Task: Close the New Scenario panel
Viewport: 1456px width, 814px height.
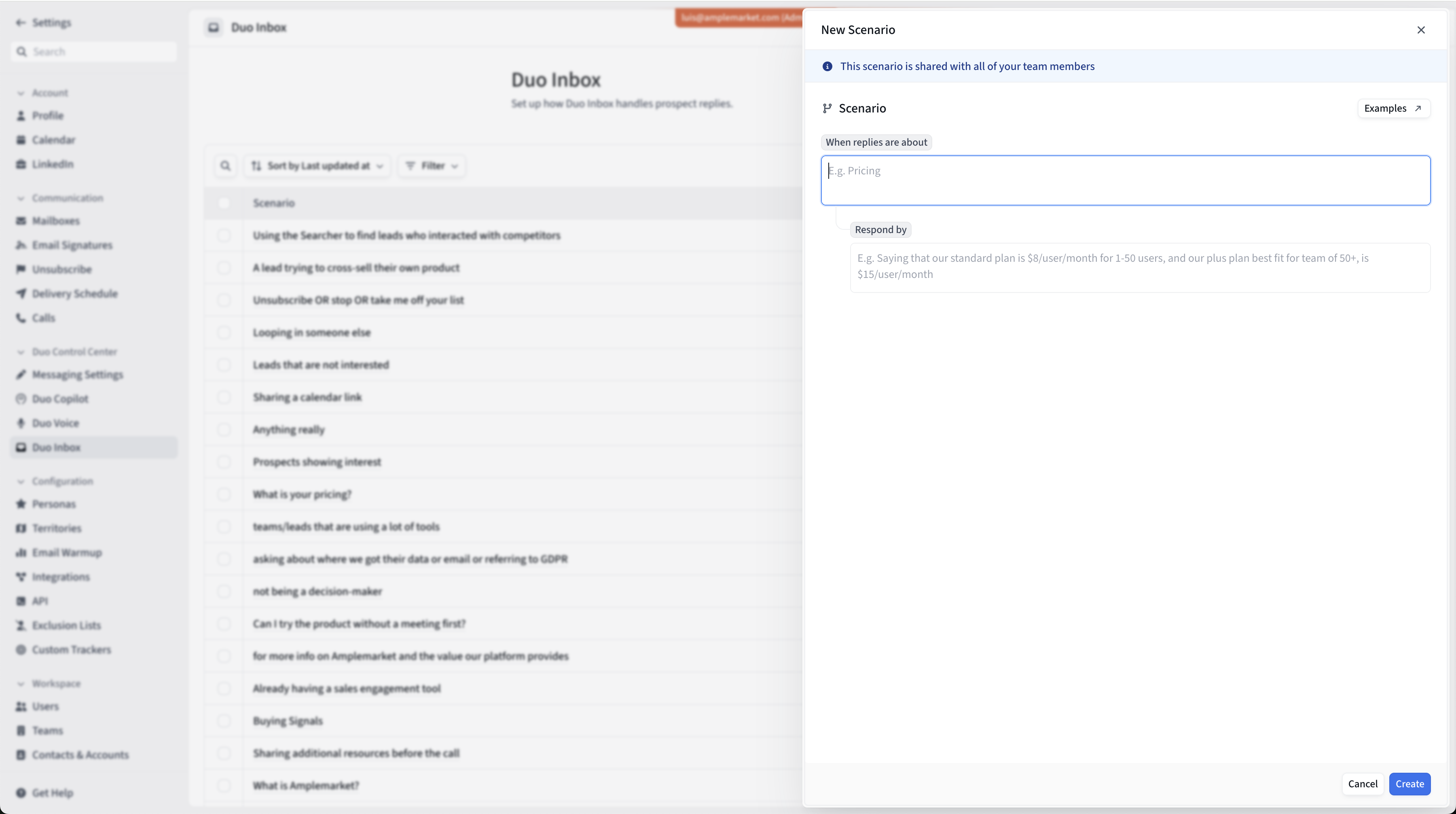Action: tap(1420, 30)
